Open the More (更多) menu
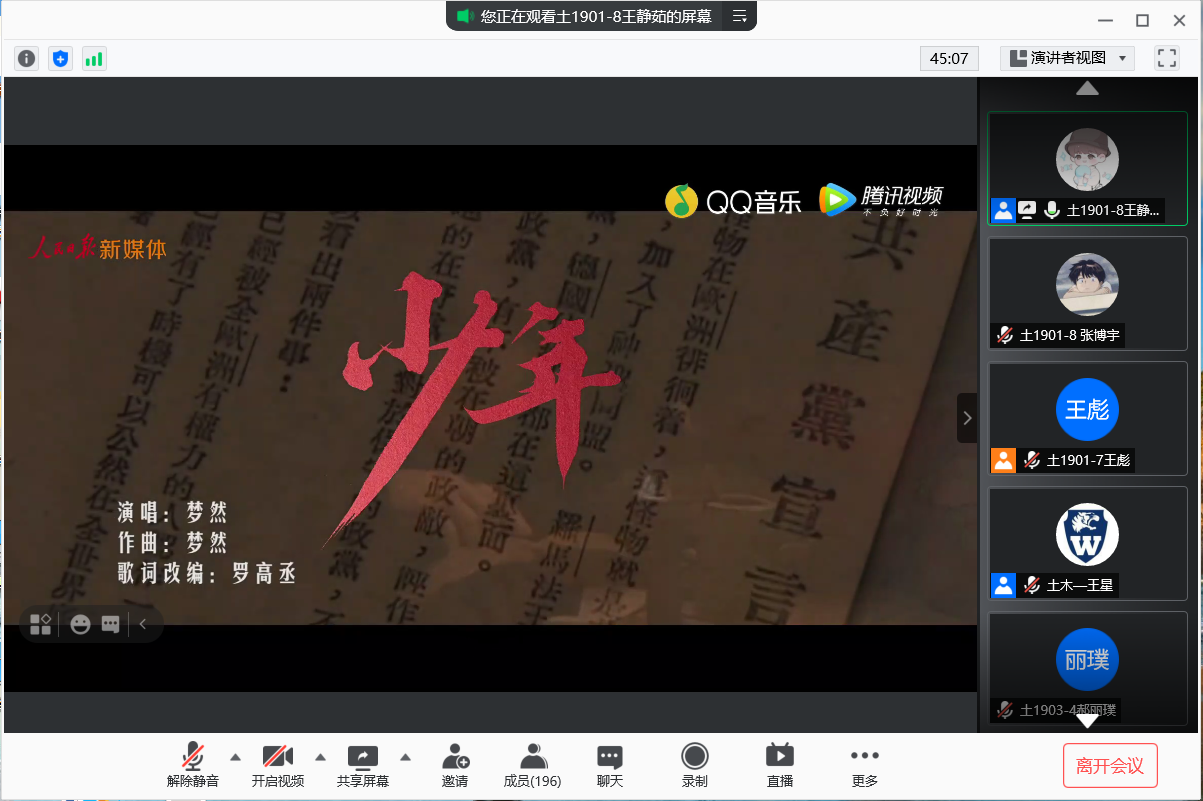 pos(864,765)
